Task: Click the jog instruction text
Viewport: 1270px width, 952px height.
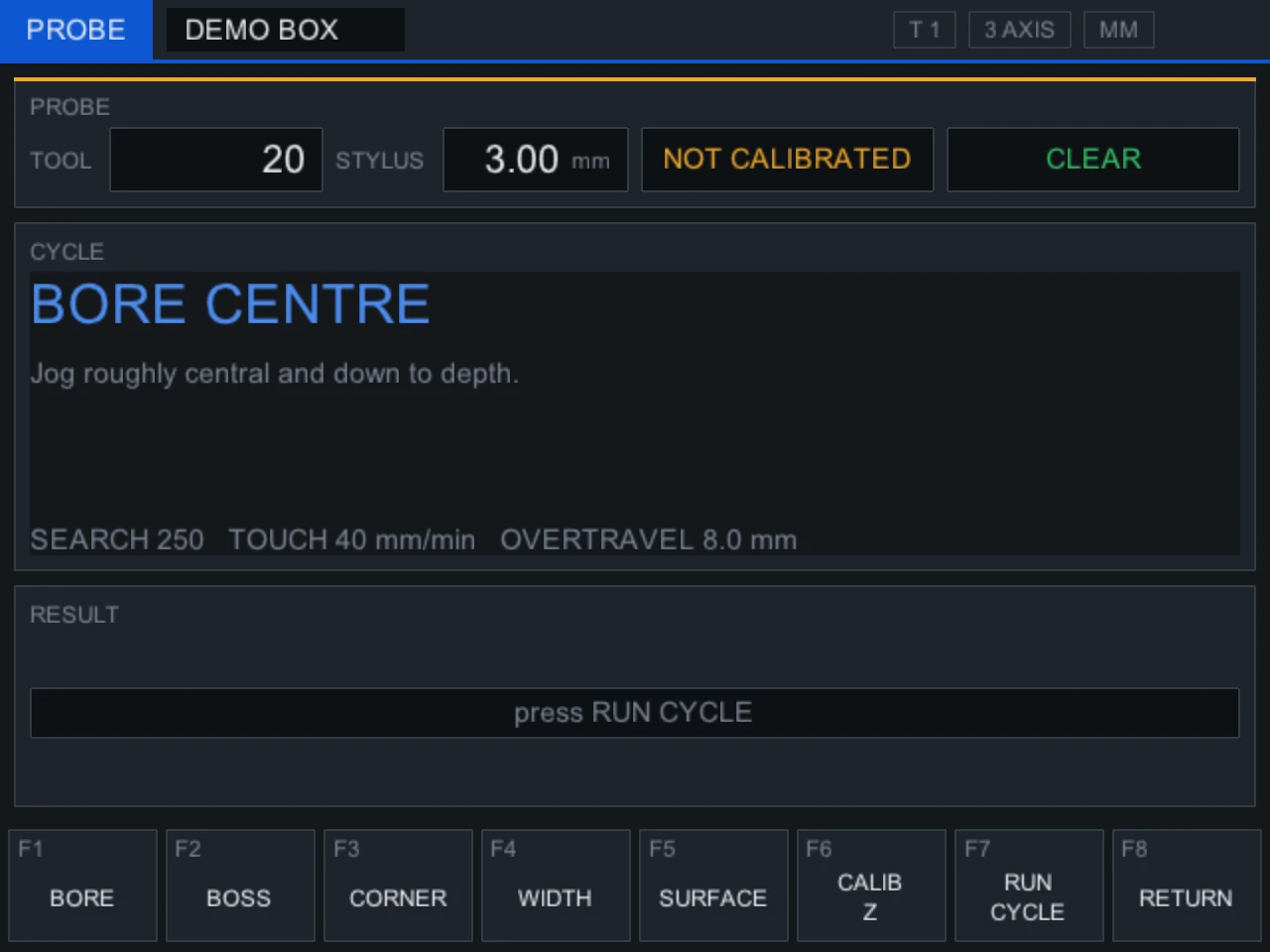Action: point(275,374)
